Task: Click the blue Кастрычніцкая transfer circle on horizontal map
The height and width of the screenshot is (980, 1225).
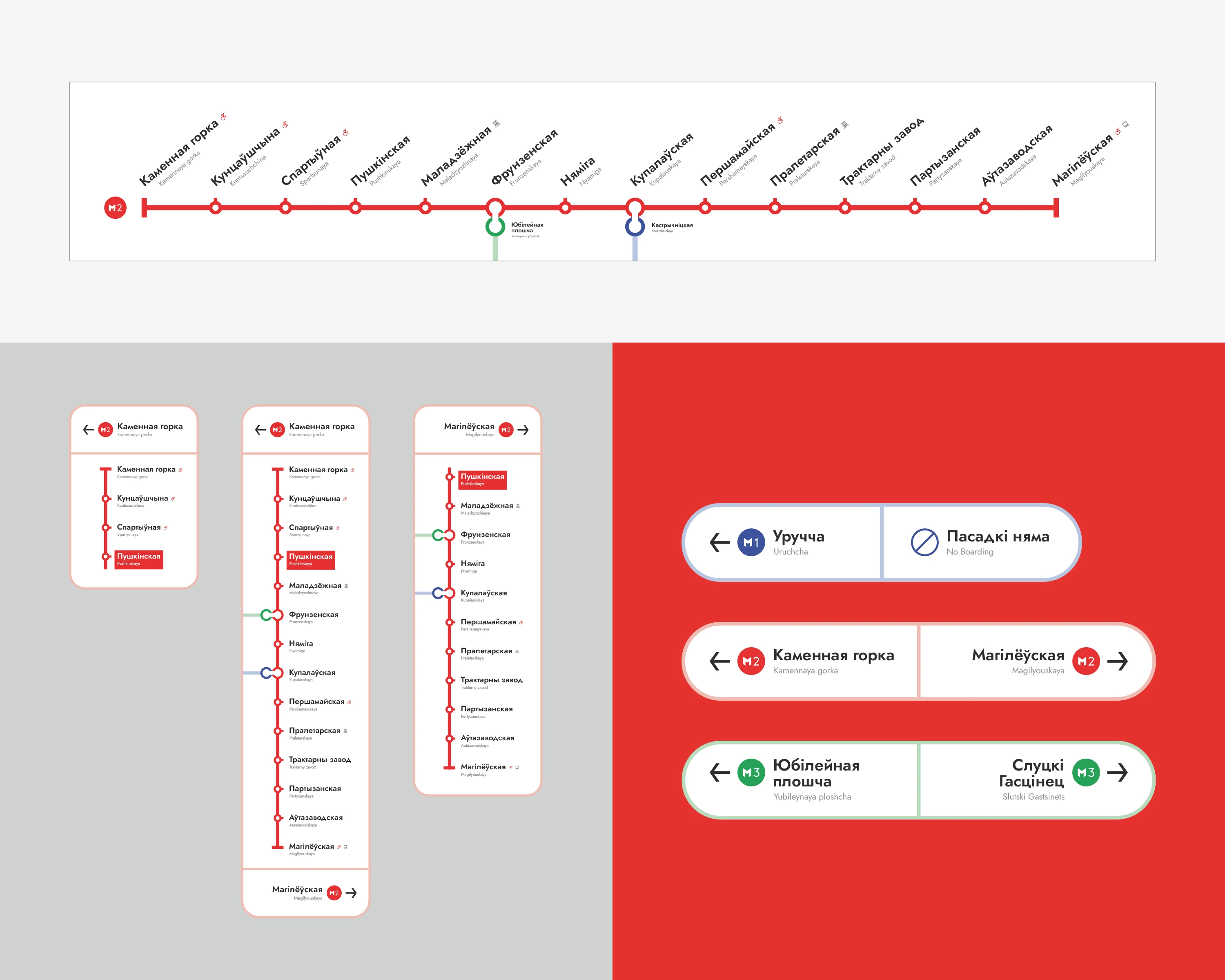Action: (635, 227)
